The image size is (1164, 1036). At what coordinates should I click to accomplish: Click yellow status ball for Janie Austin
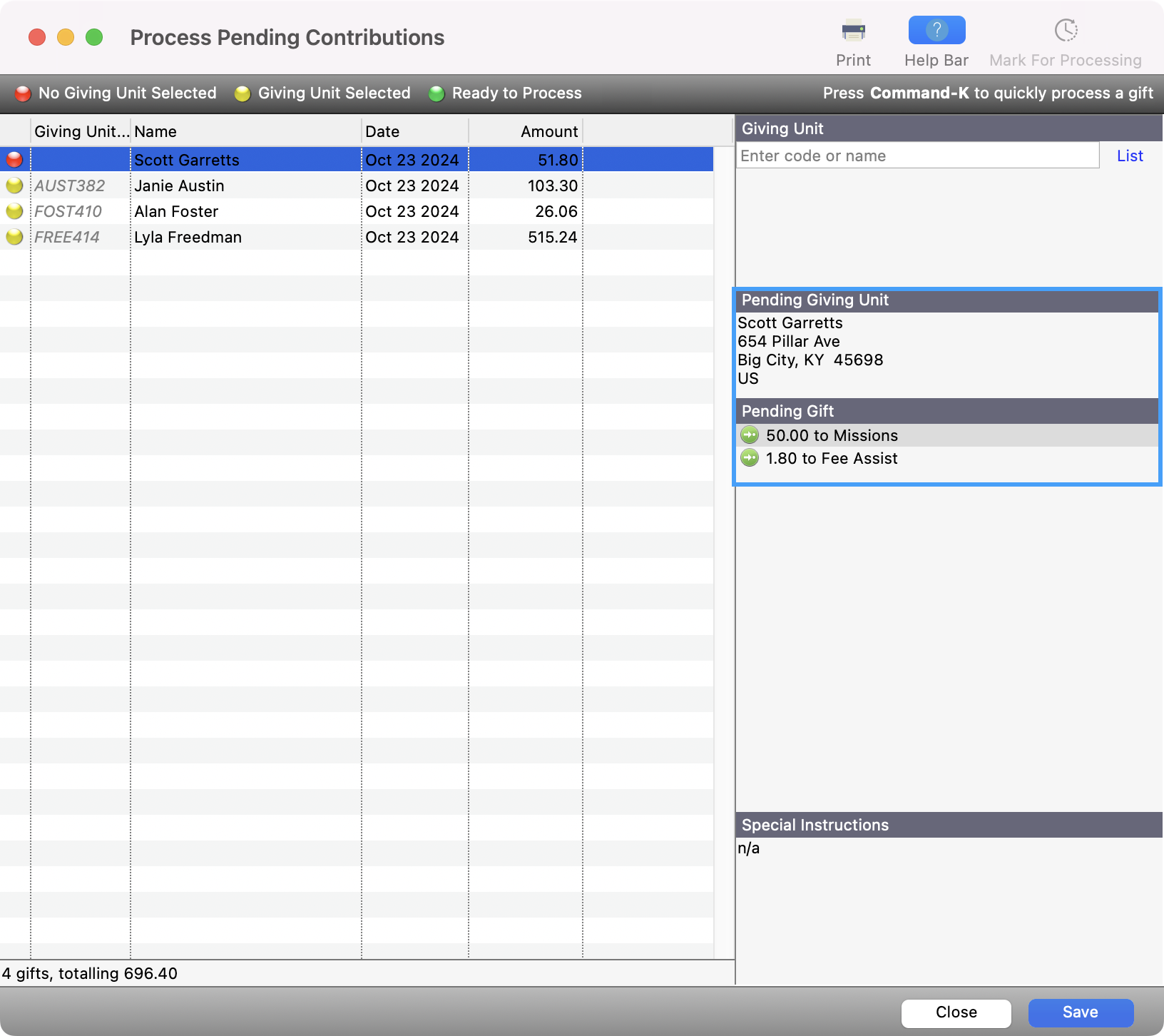pos(14,186)
